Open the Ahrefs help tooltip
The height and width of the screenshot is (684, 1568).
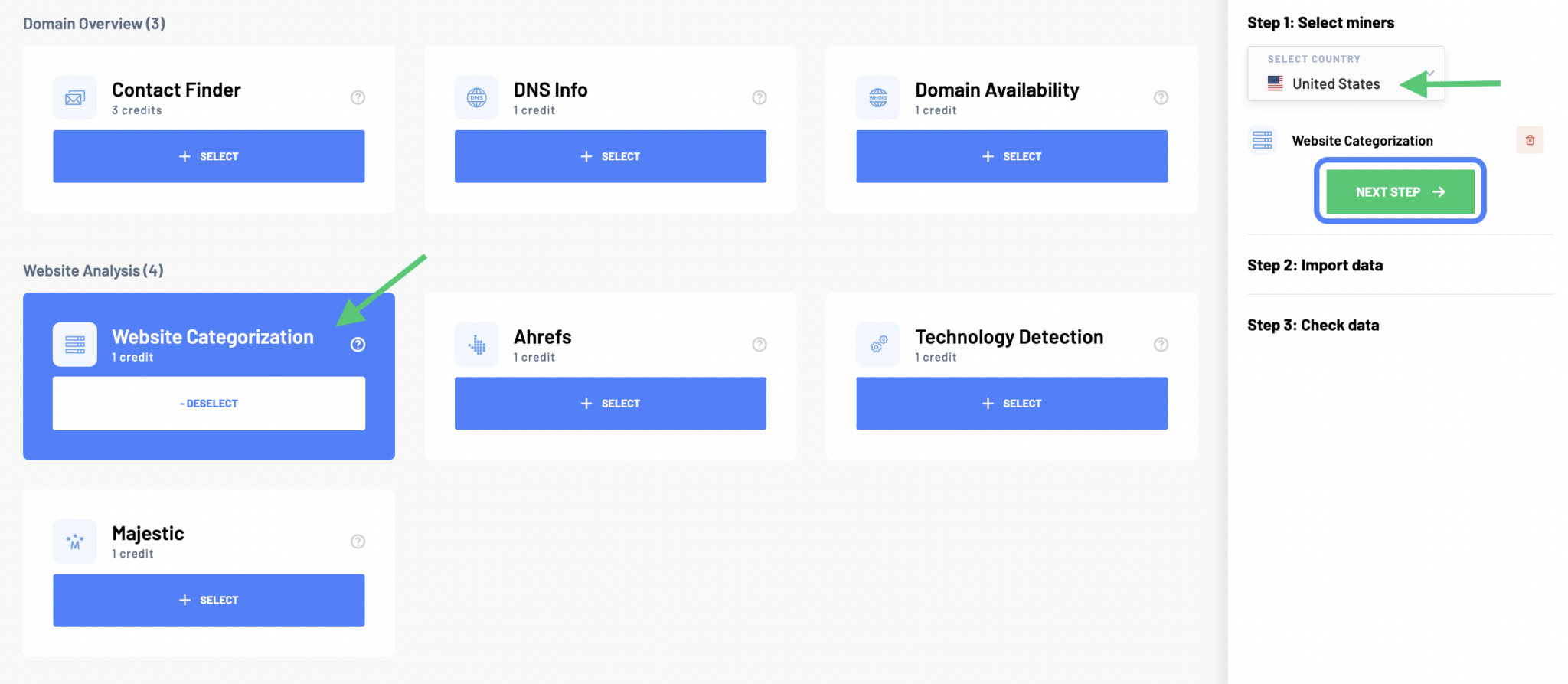(759, 345)
